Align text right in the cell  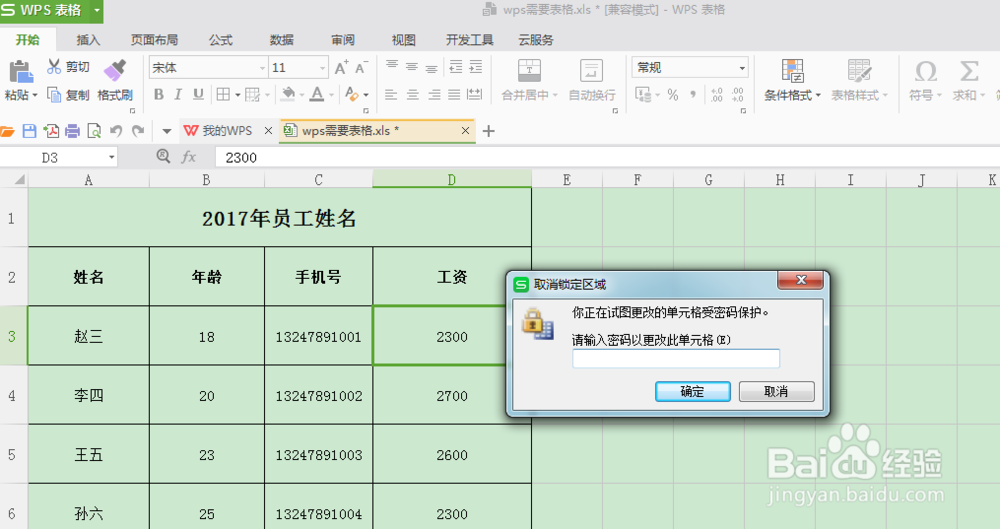pyautogui.click(x=434, y=94)
